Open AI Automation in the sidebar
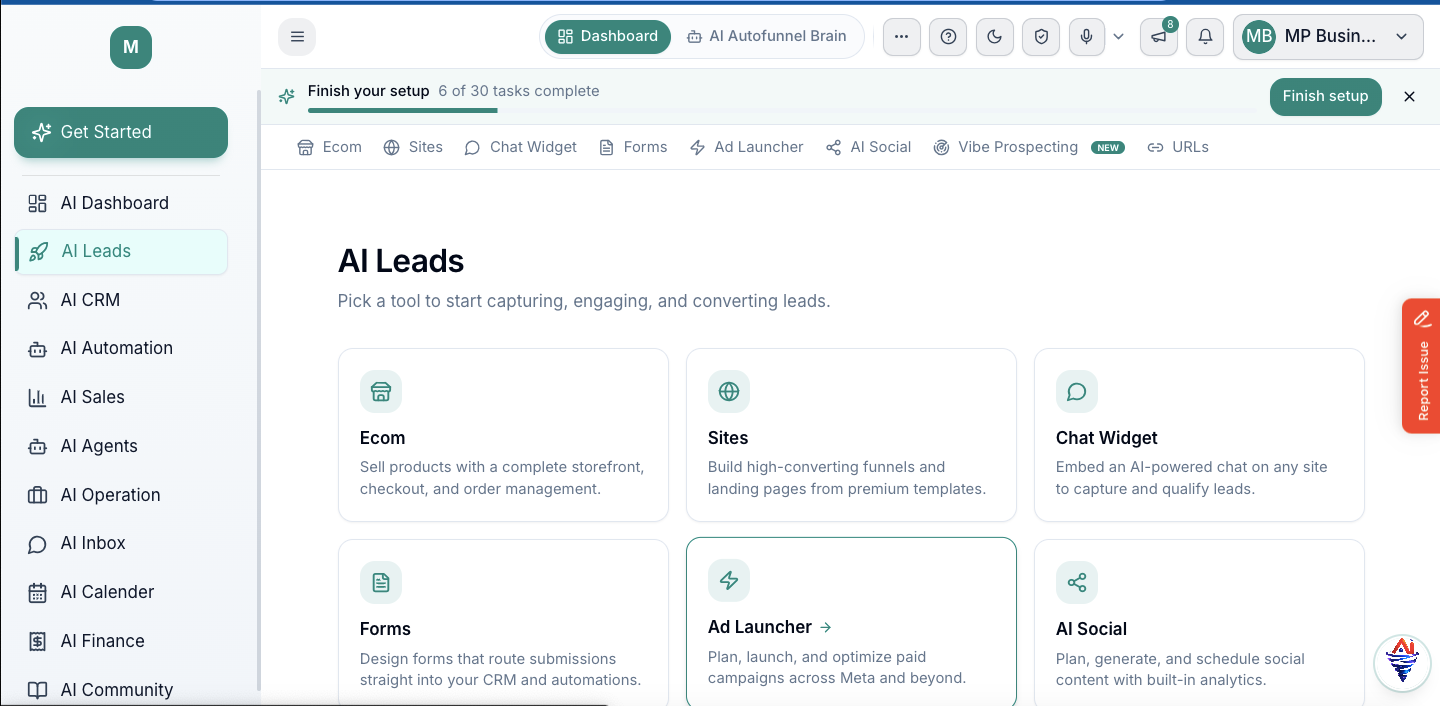1440x706 pixels. point(121,348)
